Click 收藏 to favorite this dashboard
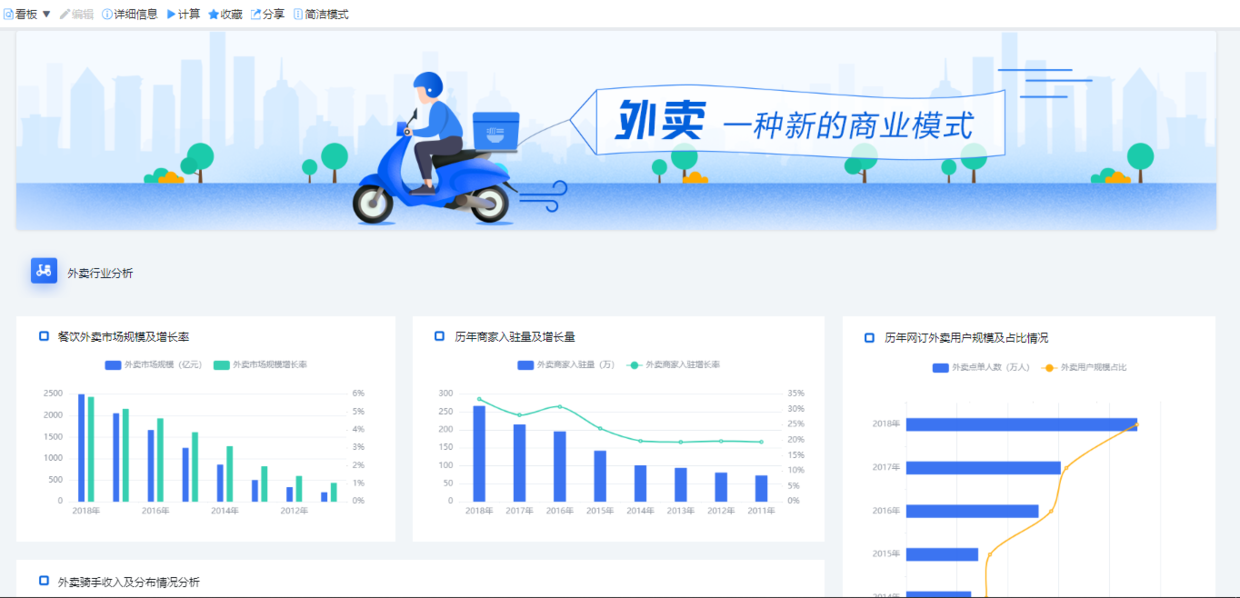This screenshot has height=598, width=1240. [x=224, y=14]
